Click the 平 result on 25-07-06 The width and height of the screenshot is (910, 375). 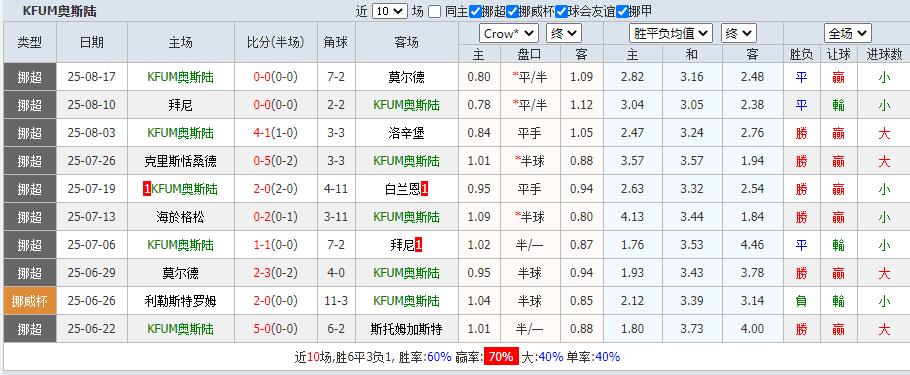tap(801, 245)
